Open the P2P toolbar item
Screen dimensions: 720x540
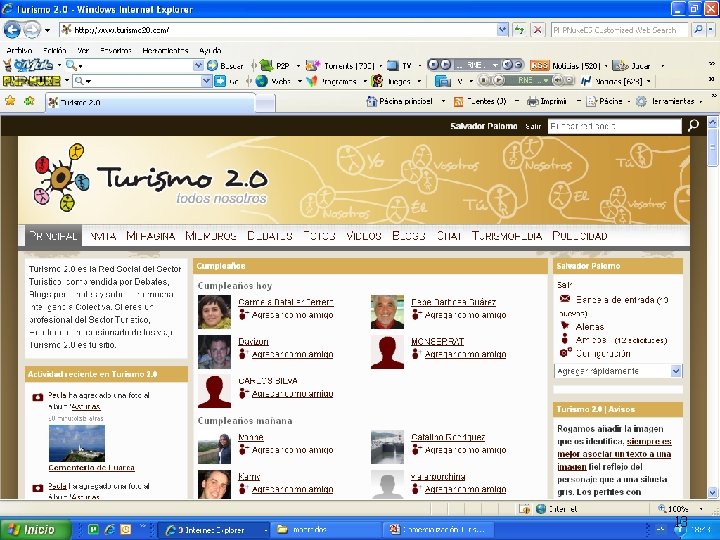tap(277, 66)
